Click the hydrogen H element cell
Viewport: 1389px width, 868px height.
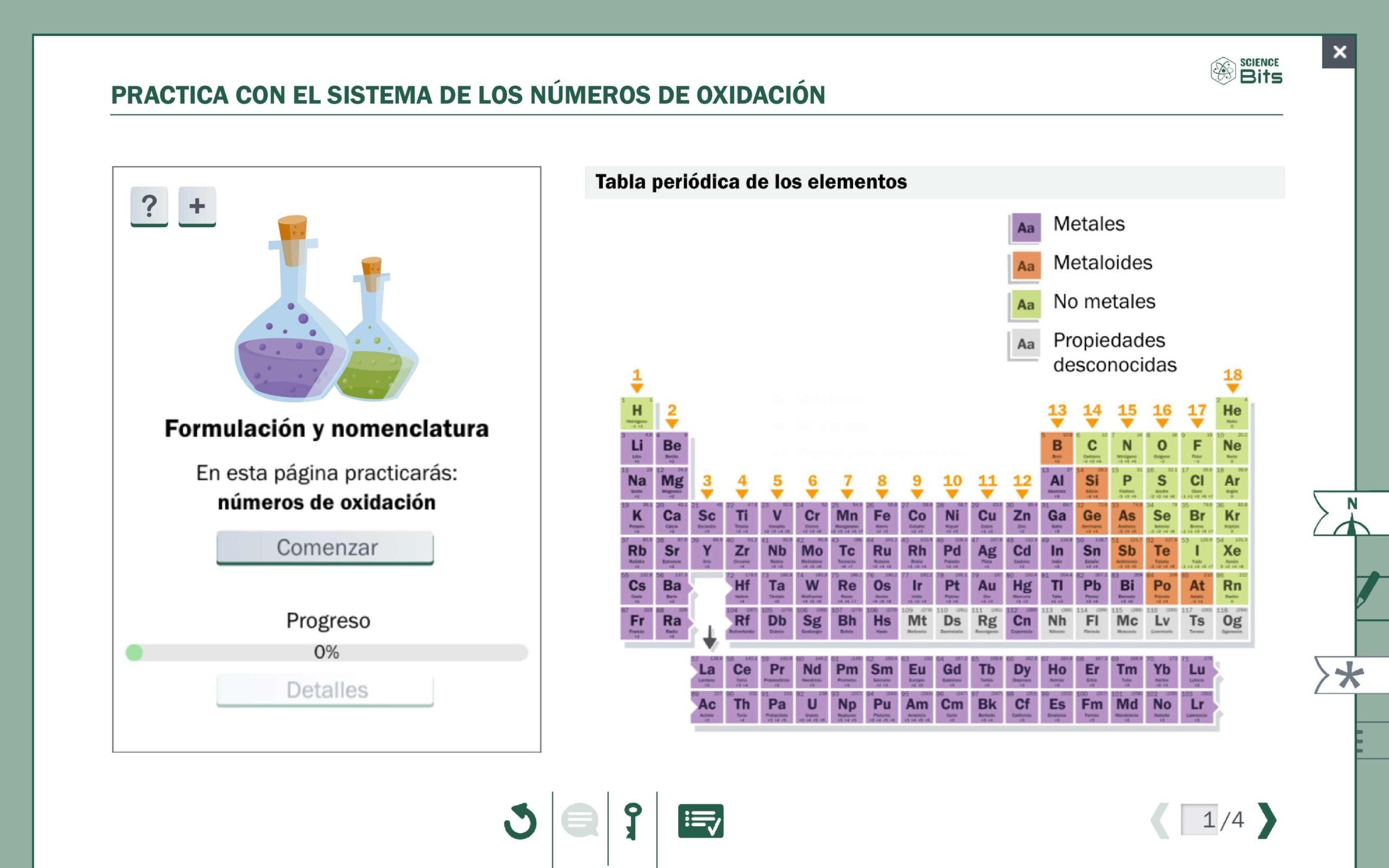coord(636,413)
